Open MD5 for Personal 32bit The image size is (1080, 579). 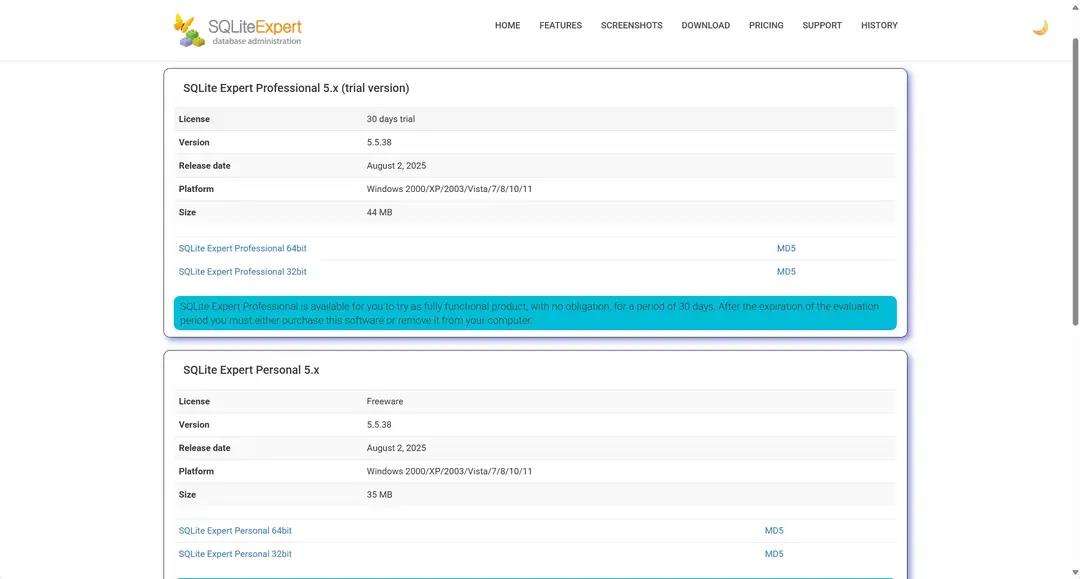click(774, 554)
